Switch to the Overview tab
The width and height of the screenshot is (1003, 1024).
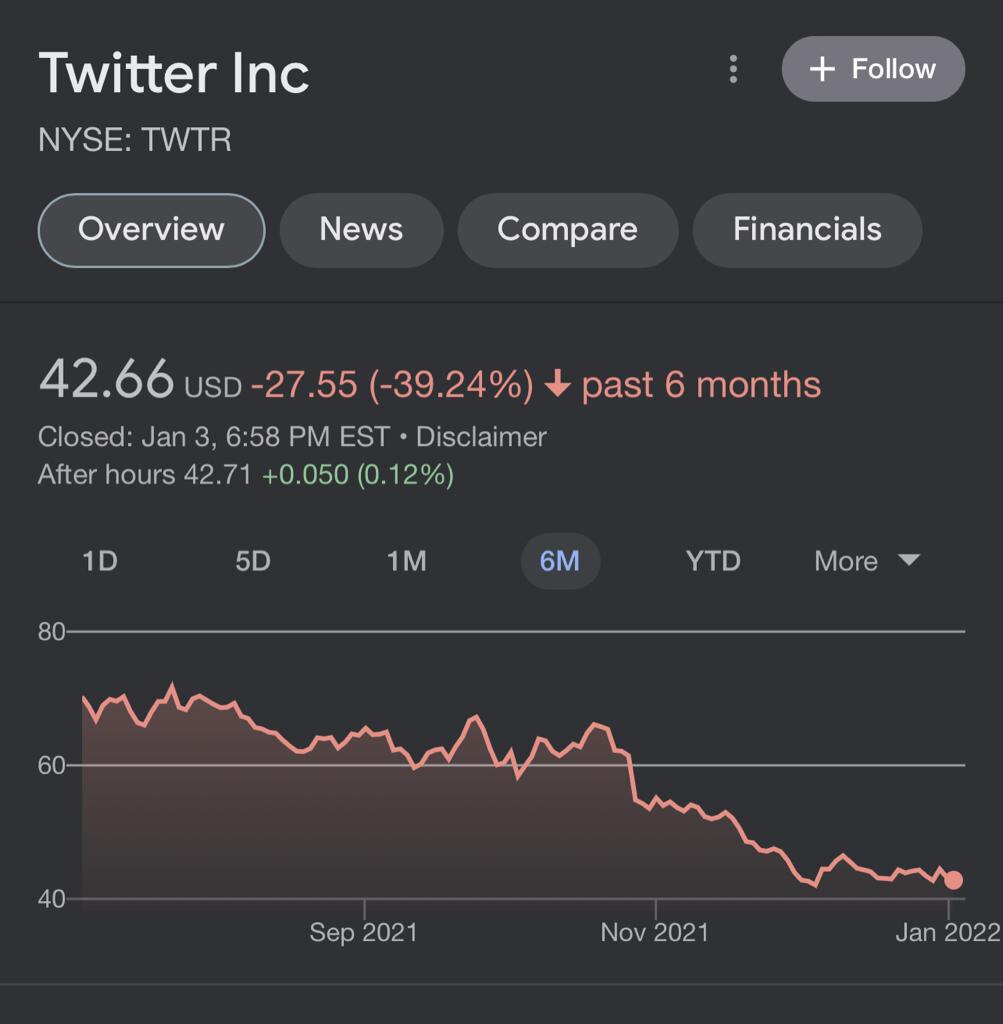tap(151, 230)
